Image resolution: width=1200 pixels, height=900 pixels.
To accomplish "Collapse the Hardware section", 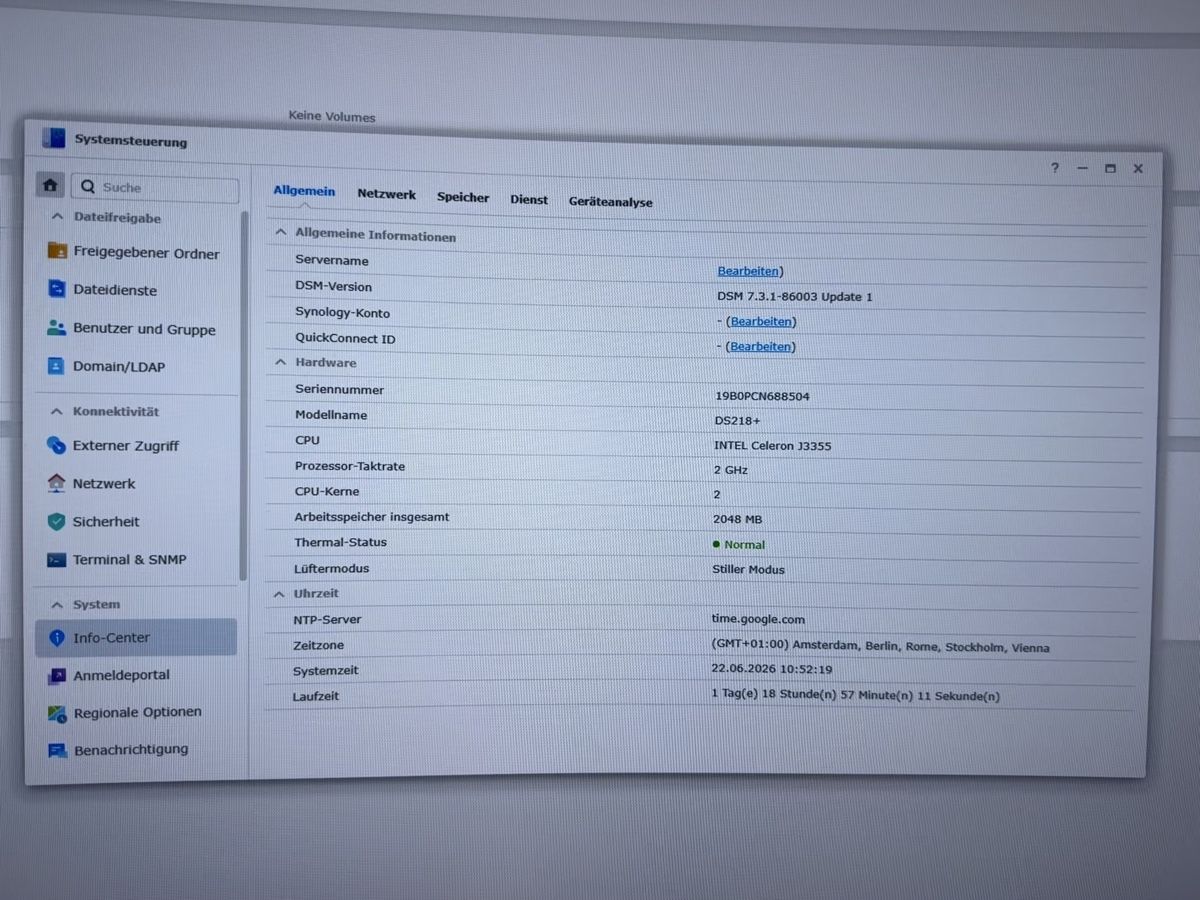I will point(281,362).
